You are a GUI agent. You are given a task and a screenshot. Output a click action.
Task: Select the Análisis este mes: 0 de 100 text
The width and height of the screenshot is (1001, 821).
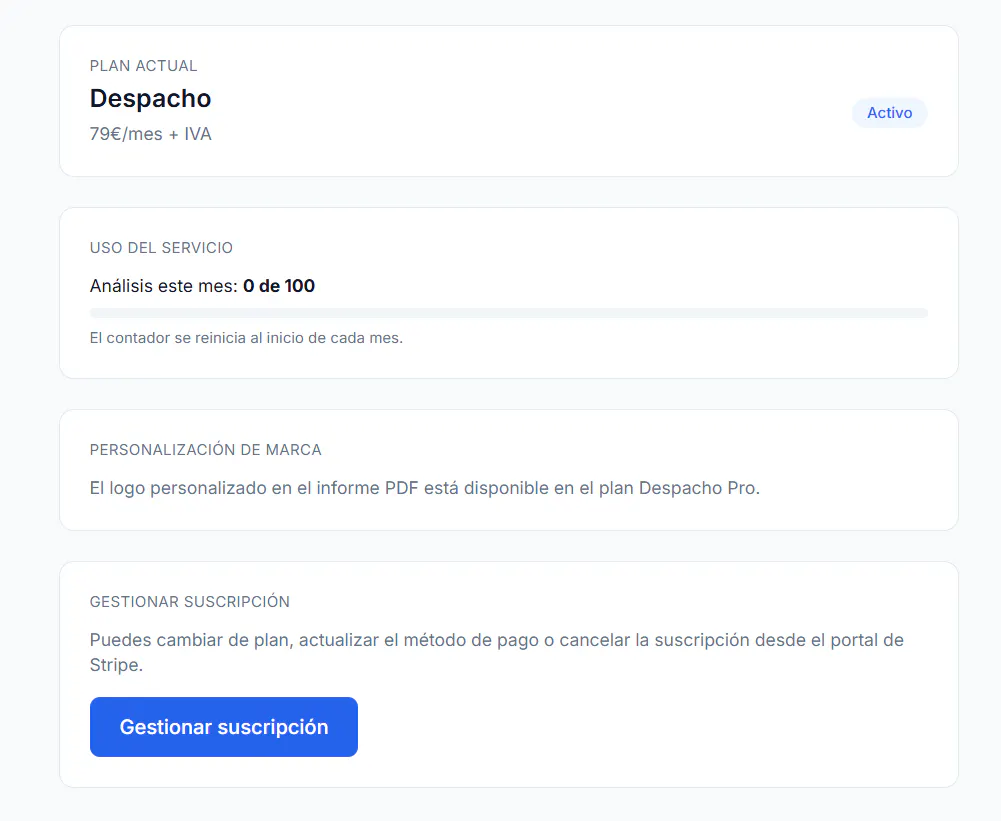tap(202, 286)
